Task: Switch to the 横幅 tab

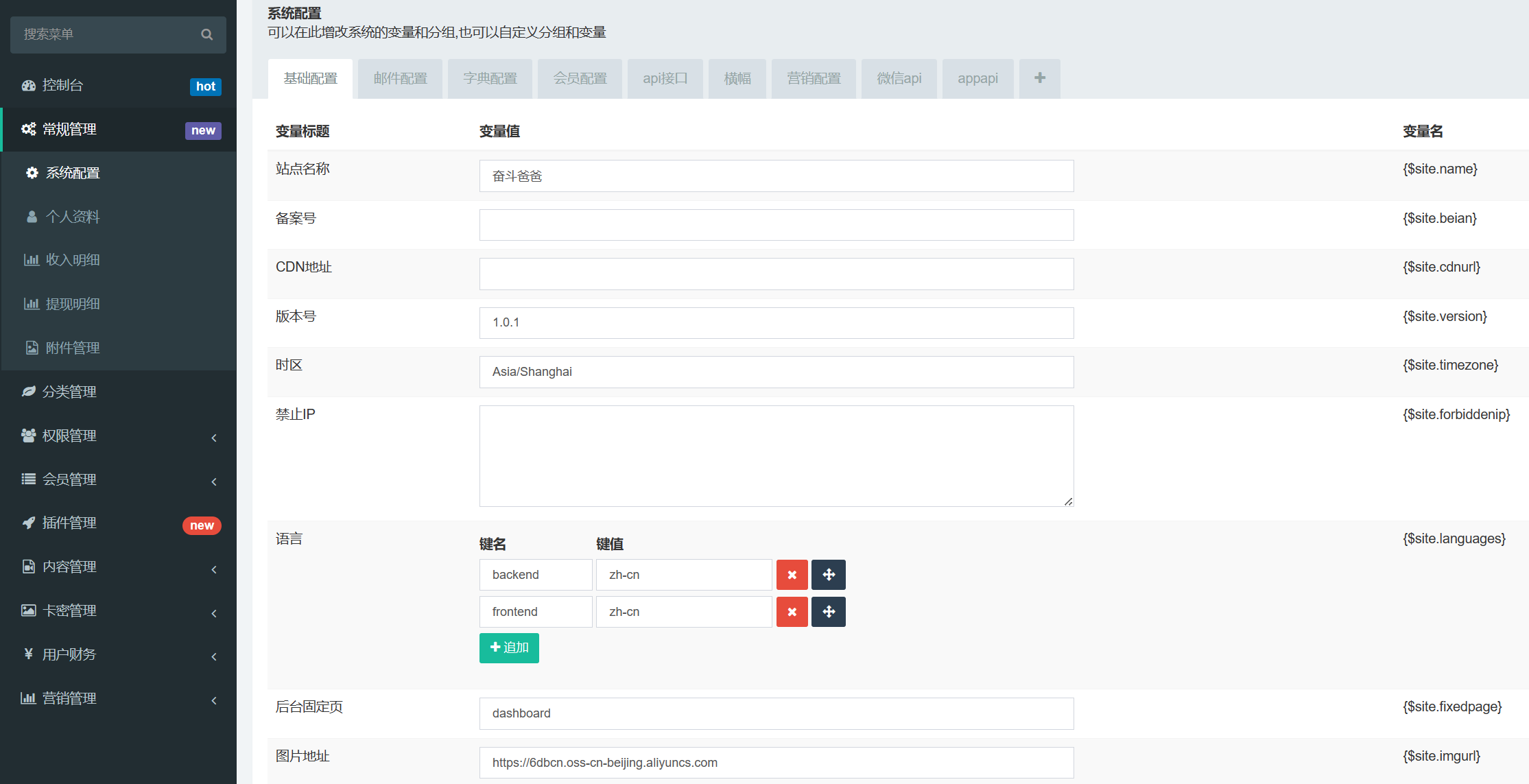Action: [737, 79]
